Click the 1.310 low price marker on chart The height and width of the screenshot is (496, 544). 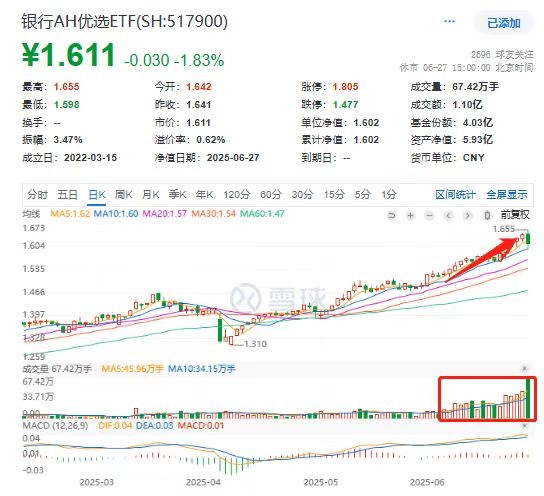point(255,344)
